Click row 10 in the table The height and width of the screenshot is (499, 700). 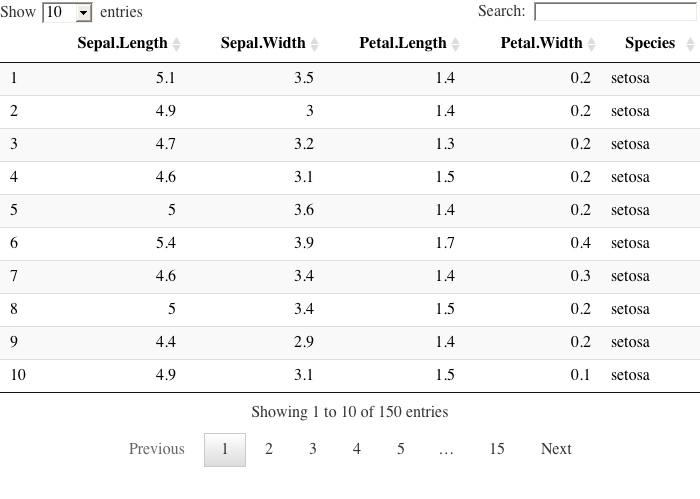(x=350, y=375)
